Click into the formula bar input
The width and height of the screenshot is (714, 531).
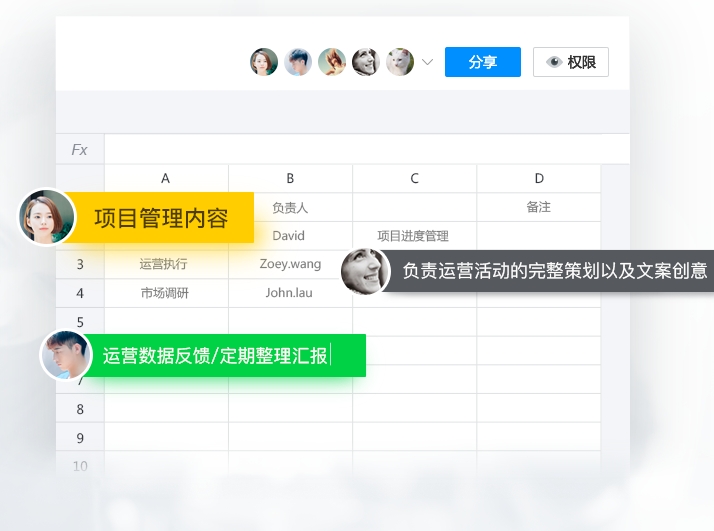point(367,149)
